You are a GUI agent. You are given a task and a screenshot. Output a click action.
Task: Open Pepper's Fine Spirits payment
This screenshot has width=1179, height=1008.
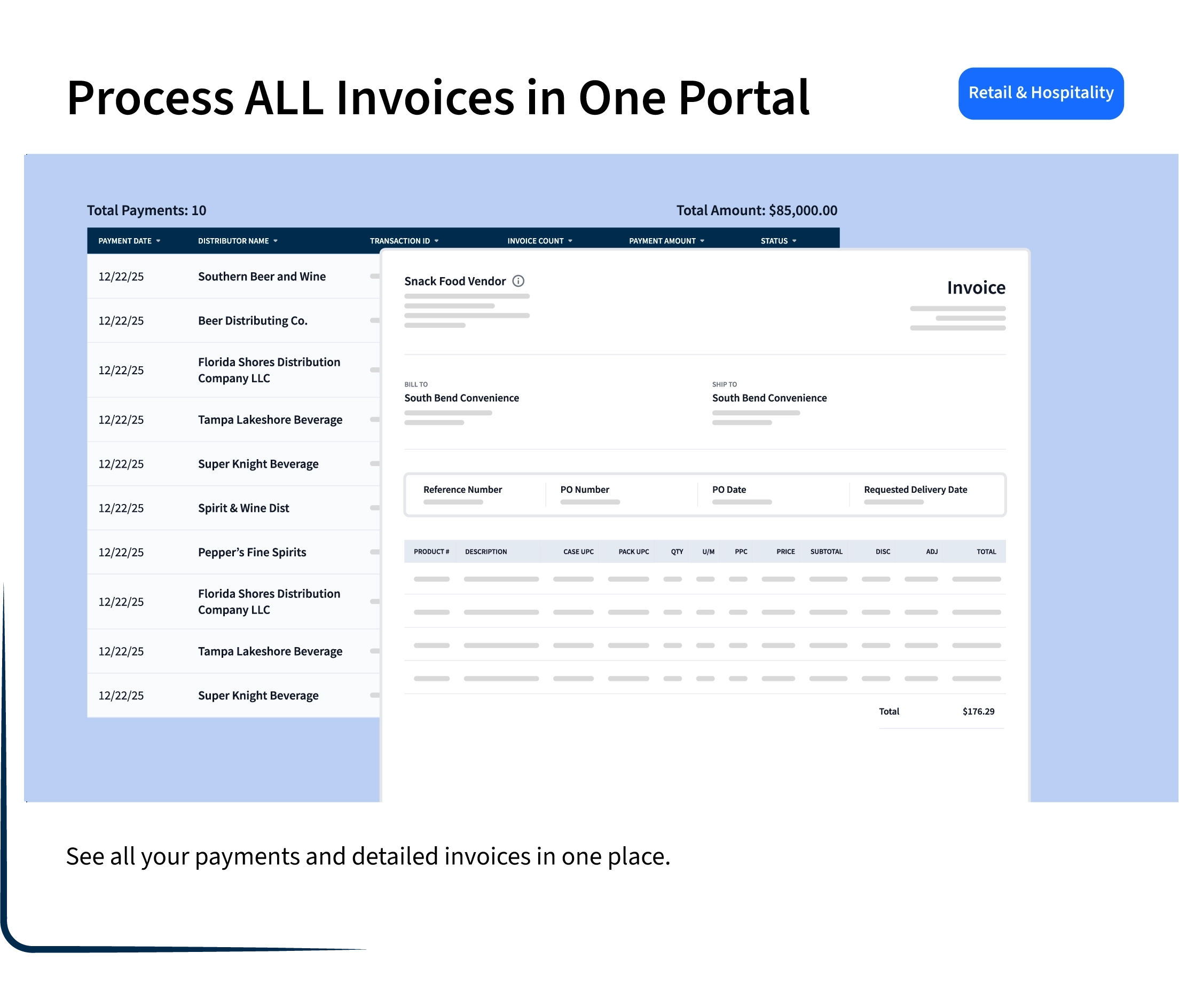click(251, 553)
